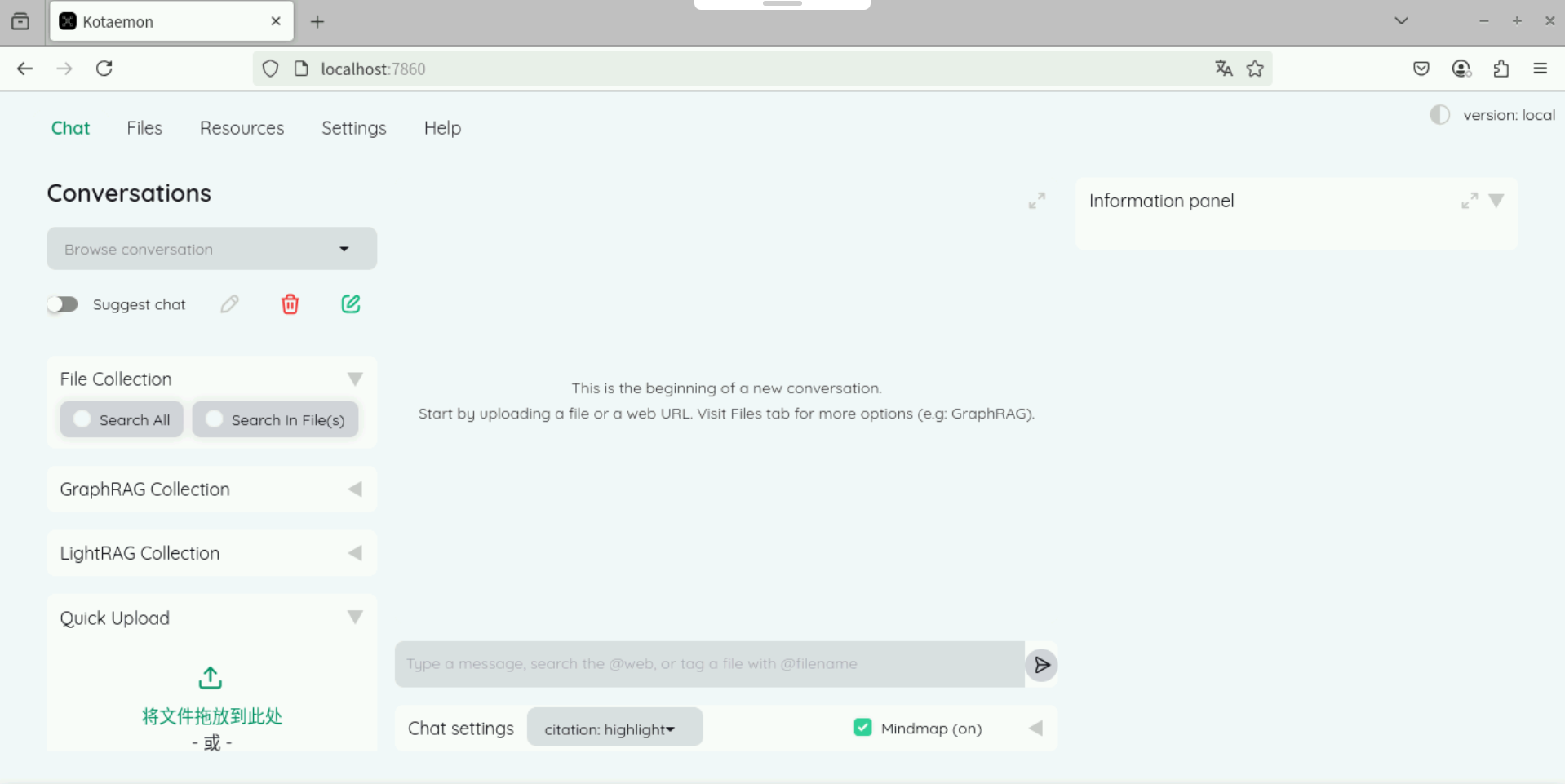Viewport: 1565px width, 784px height.
Task: Open the Settings tab
Action: click(353, 128)
